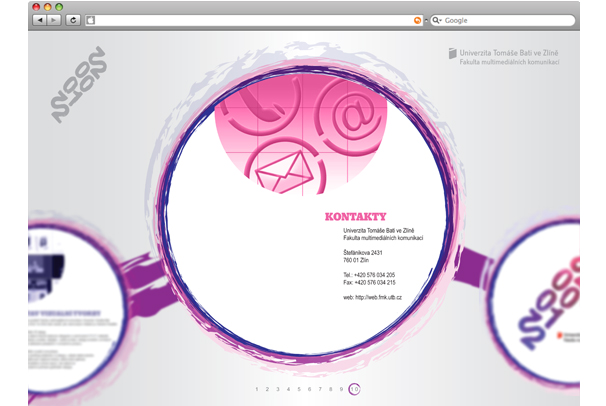
Task: Click the orange RSS feed icon
Action: coord(417,20)
